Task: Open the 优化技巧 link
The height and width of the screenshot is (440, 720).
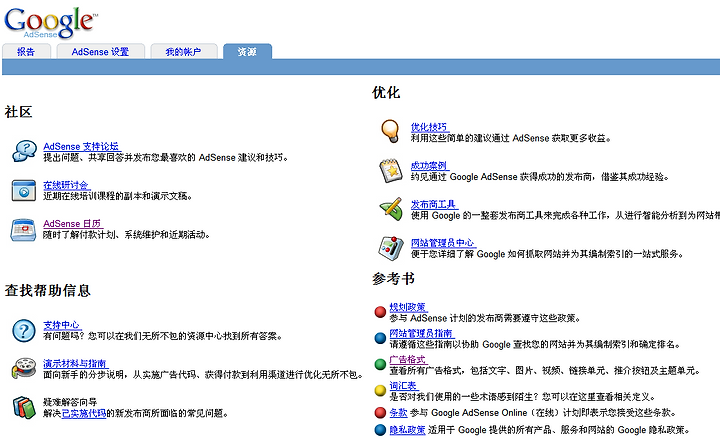Action: click(x=429, y=127)
